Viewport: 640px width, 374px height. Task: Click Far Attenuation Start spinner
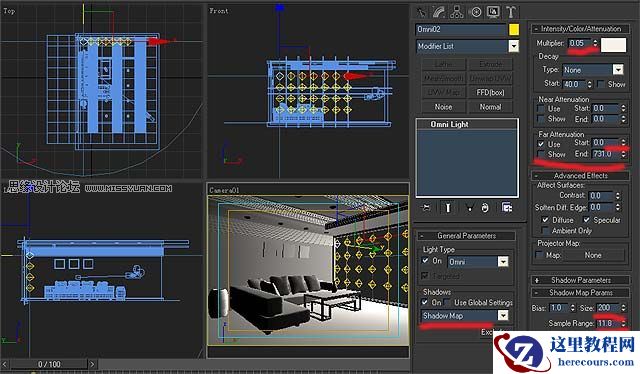(623, 142)
